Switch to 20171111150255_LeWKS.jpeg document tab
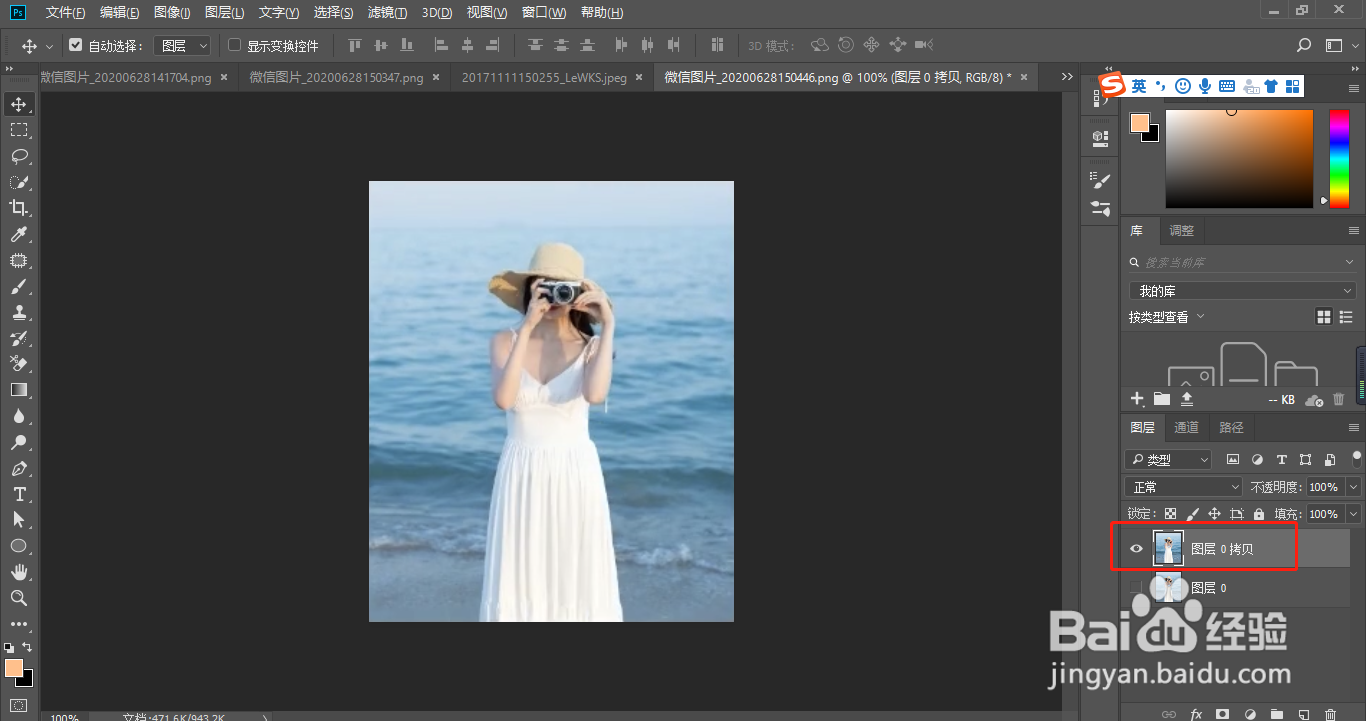Screen dimensions: 1366x721 click(x=544, y=77)
